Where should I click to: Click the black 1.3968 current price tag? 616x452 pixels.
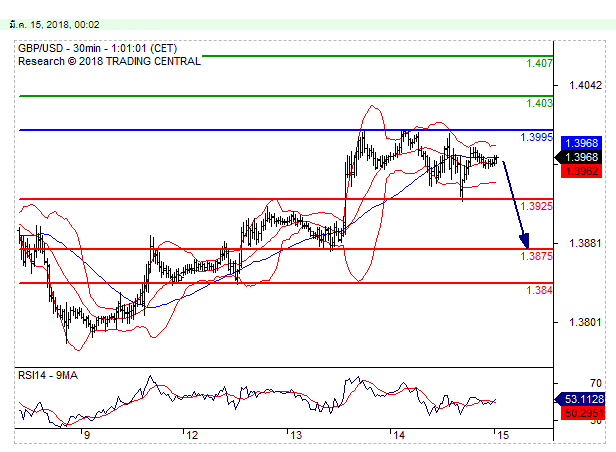(x=581, y=157)
